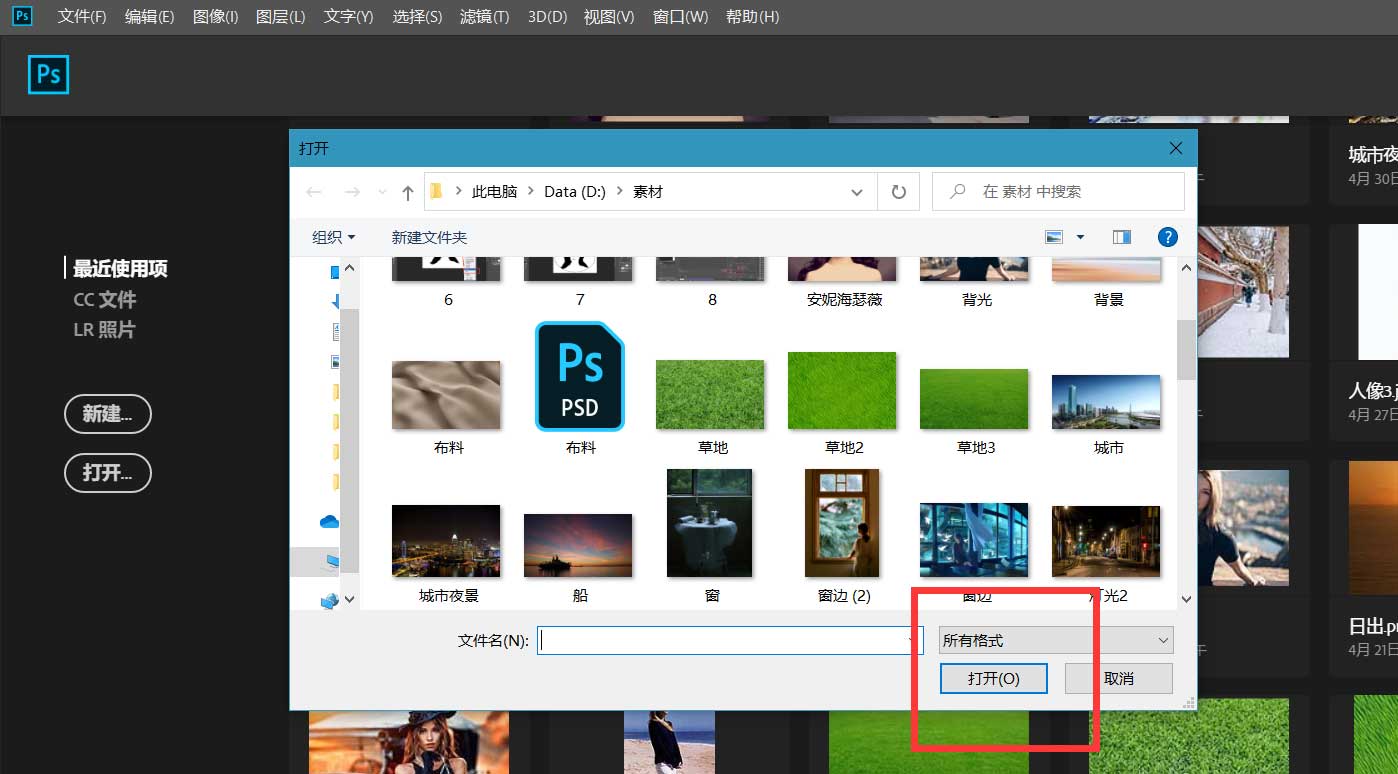
Task: Click the 新建... button on home screen
Action: [108, 414]
